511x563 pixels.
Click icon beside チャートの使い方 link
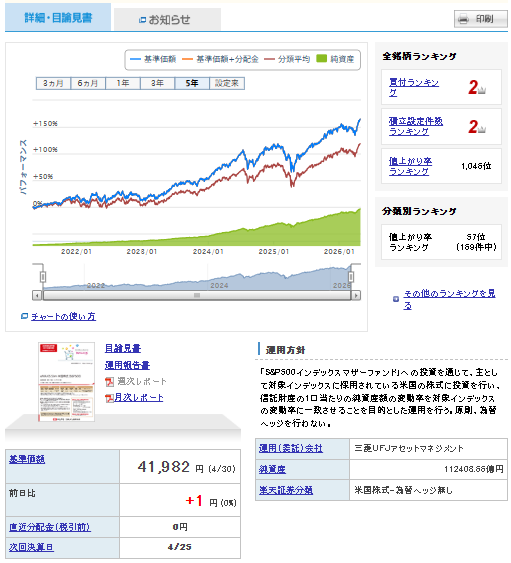click(24, 316)
